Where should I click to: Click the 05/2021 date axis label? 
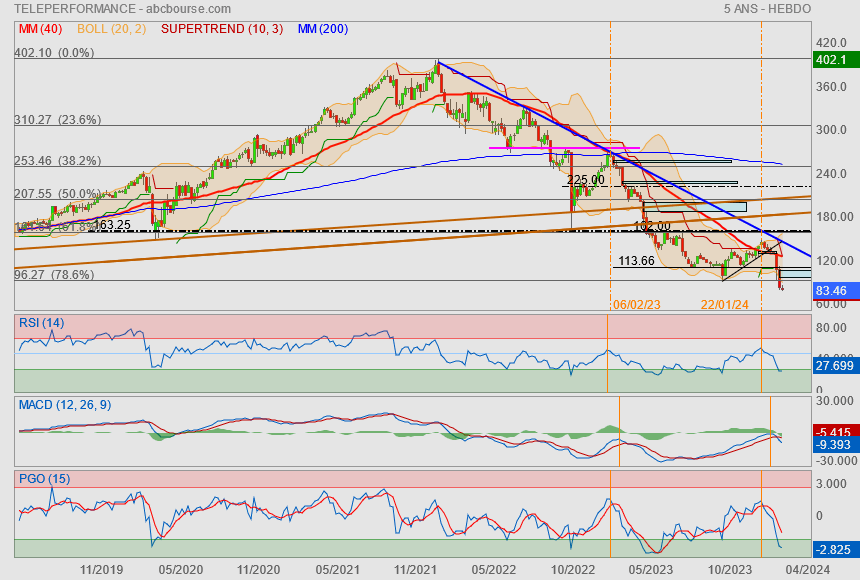(x=337, y=570)
